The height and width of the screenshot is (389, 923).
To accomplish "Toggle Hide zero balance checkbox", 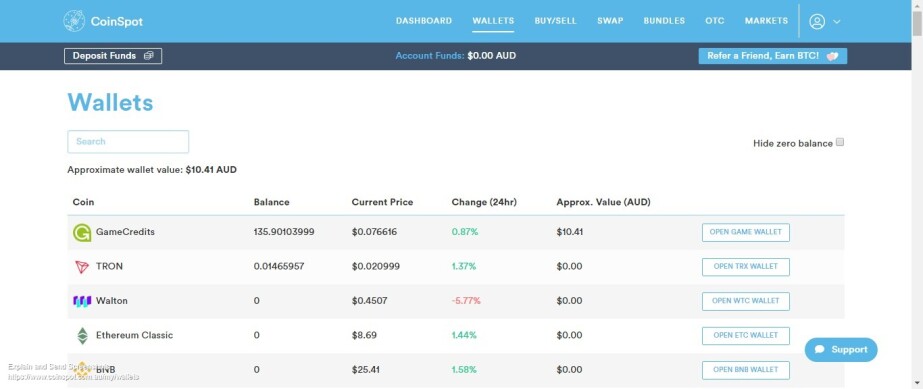I will [840, 142].
